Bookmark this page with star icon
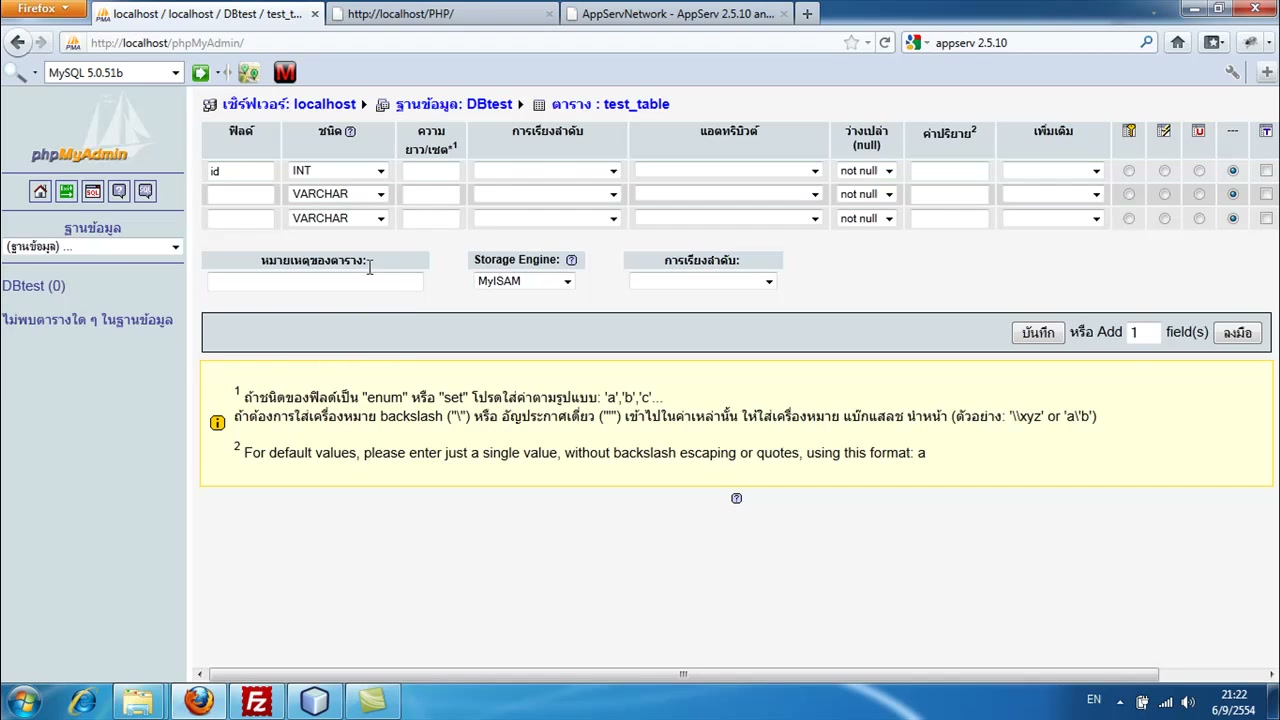 coord(851,43)
